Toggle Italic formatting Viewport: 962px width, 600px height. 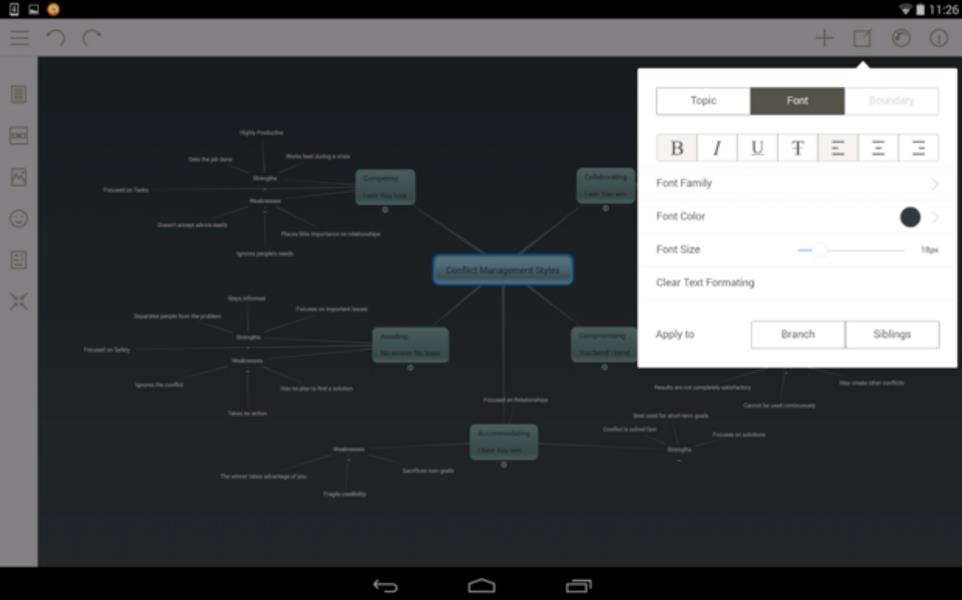coord(717,148)
